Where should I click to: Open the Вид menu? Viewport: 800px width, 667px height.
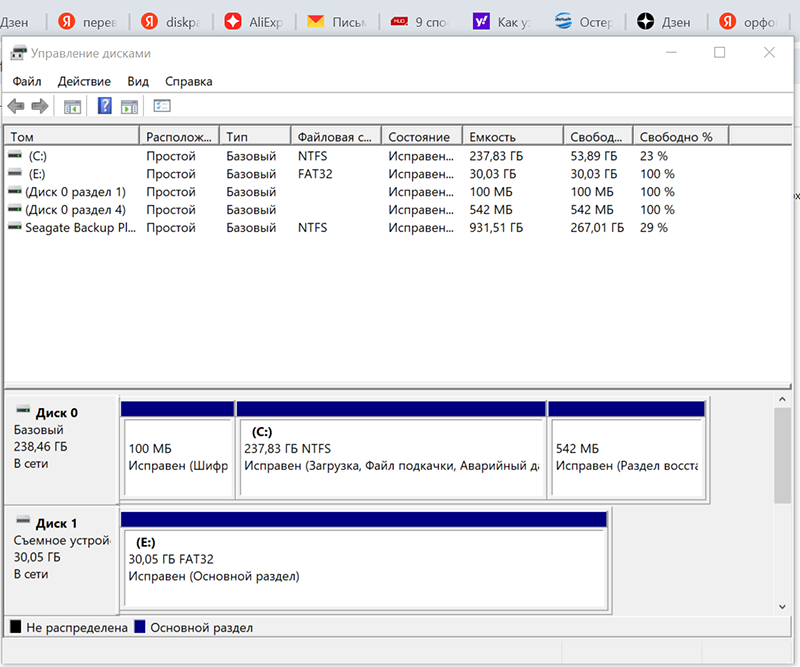pos(138,82)
